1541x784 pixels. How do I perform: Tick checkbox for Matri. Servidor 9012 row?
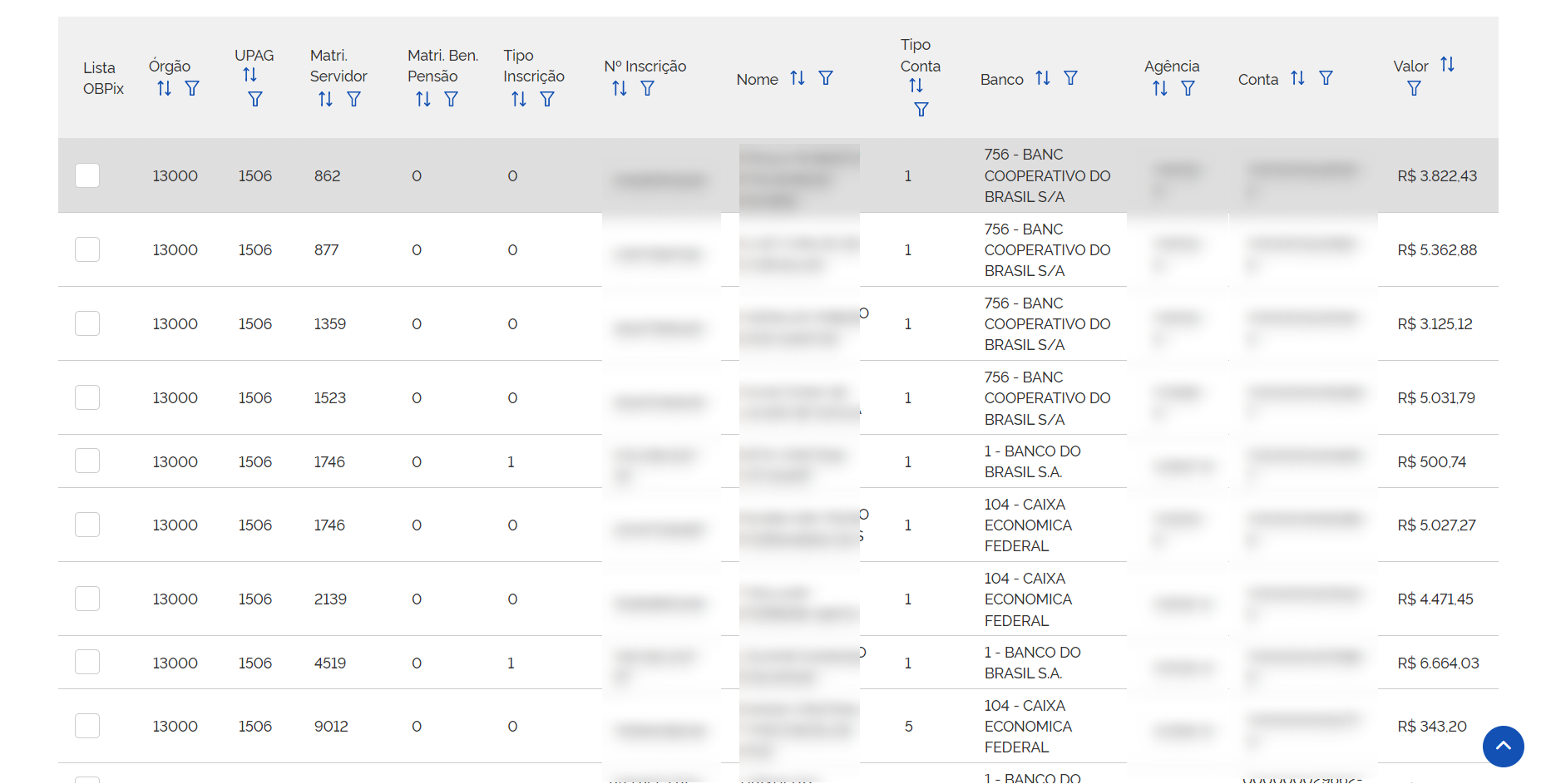pos(87,726)
